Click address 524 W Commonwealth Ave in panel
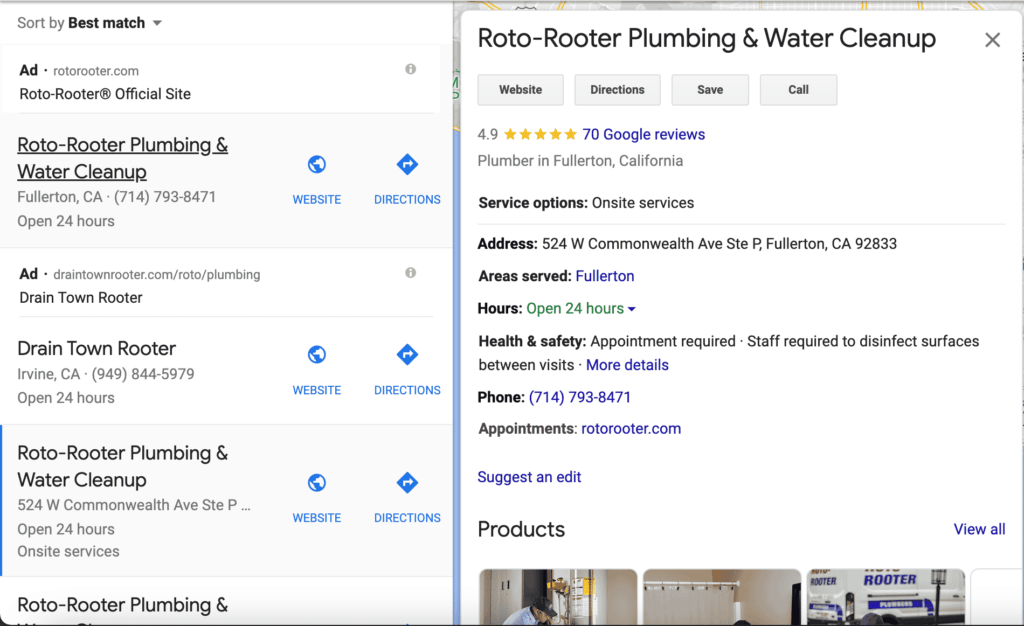This screenshot has height=626, width=1024. [719, 244]
